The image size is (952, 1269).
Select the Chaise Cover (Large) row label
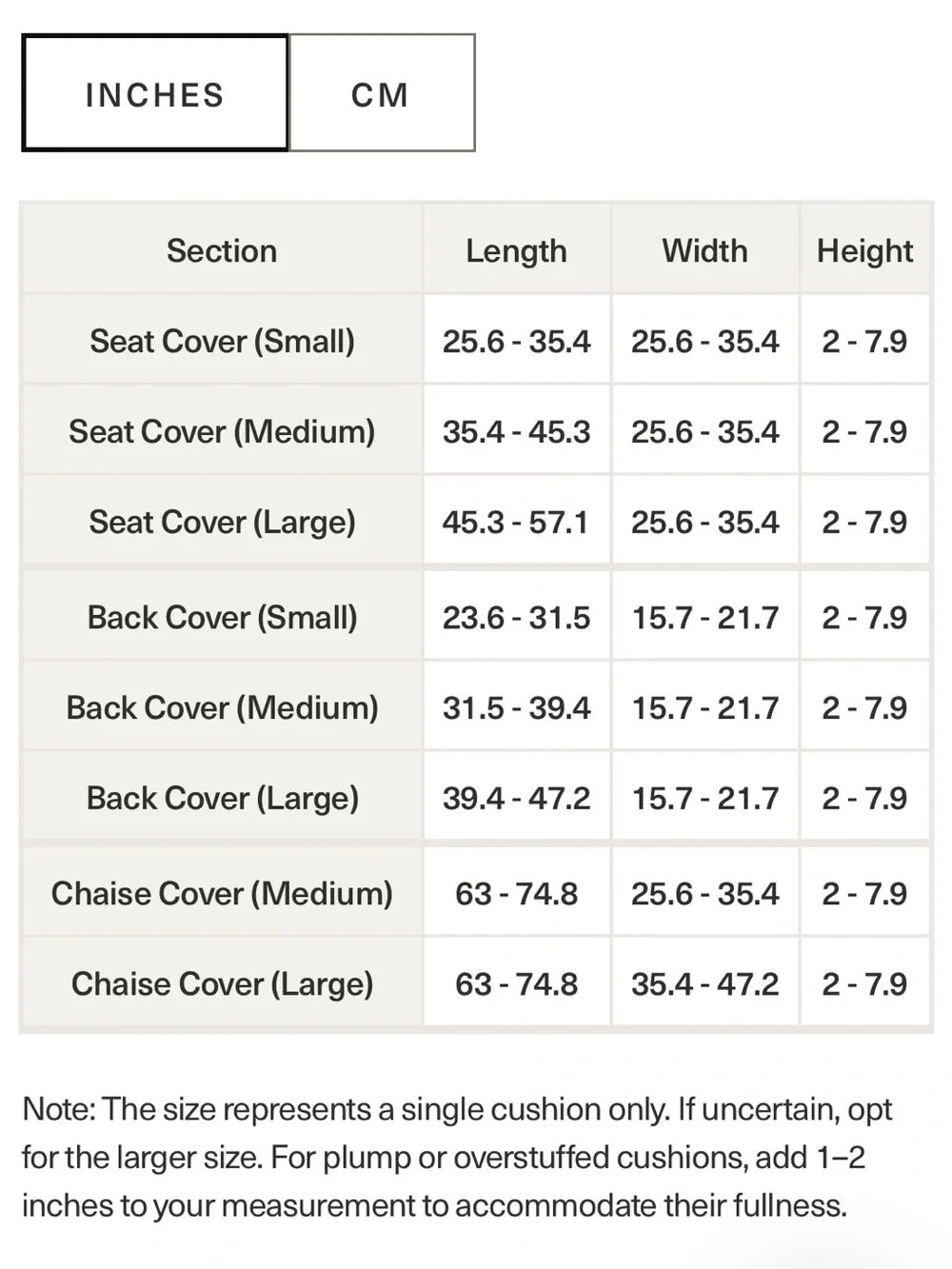(222, 983)
